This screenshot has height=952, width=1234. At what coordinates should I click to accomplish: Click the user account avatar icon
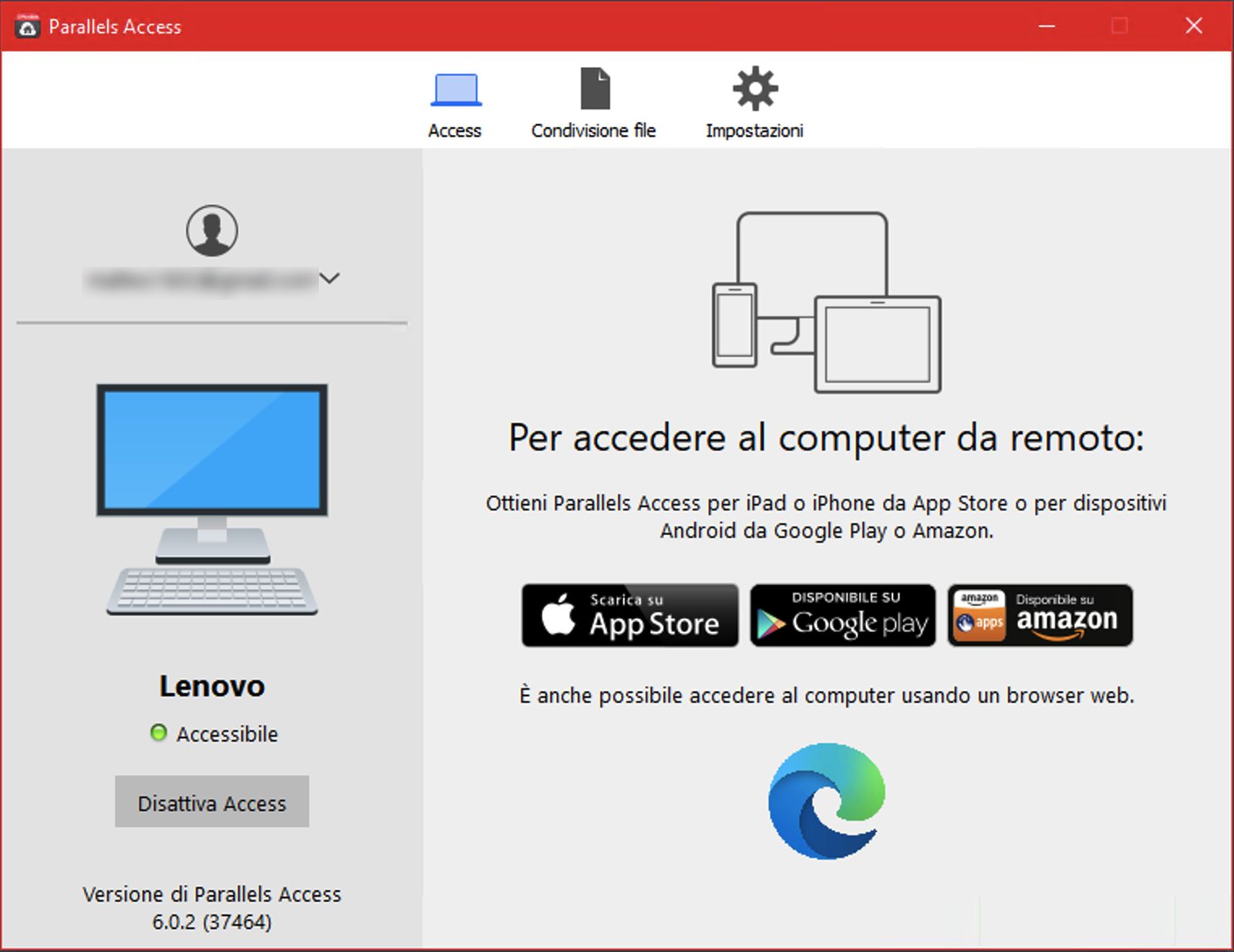click(x=211, y=230)
